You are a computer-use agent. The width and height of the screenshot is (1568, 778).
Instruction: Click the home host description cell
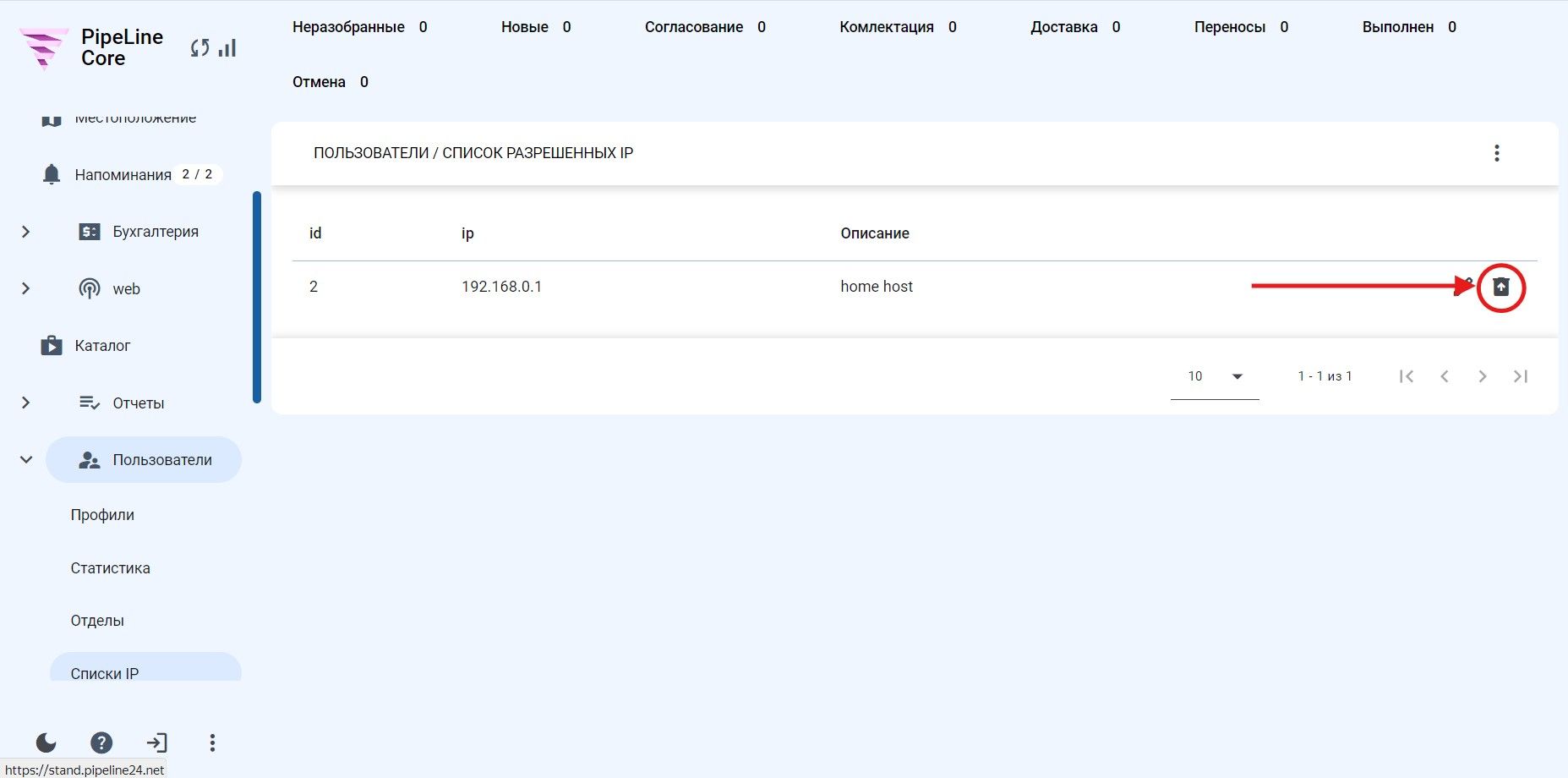point(877,287)
